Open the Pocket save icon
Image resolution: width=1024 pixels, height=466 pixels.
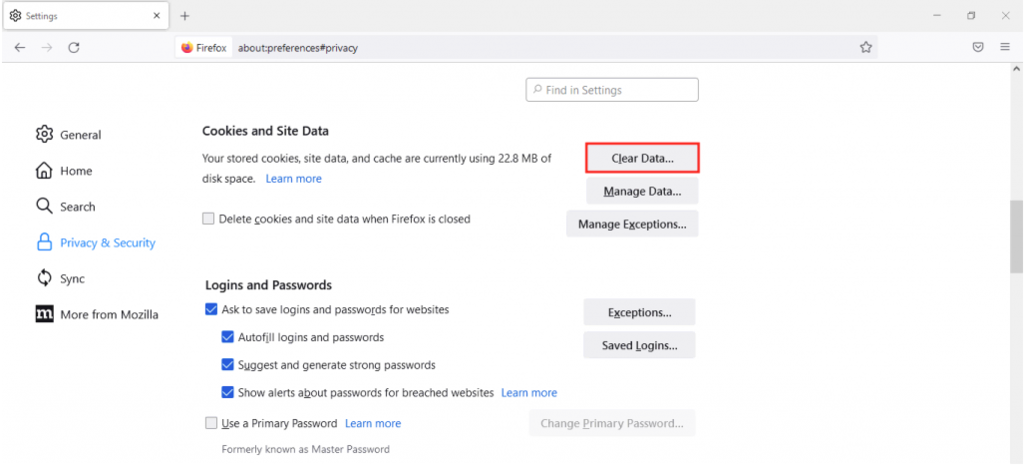pyautogui.click(x=978, y=47)
